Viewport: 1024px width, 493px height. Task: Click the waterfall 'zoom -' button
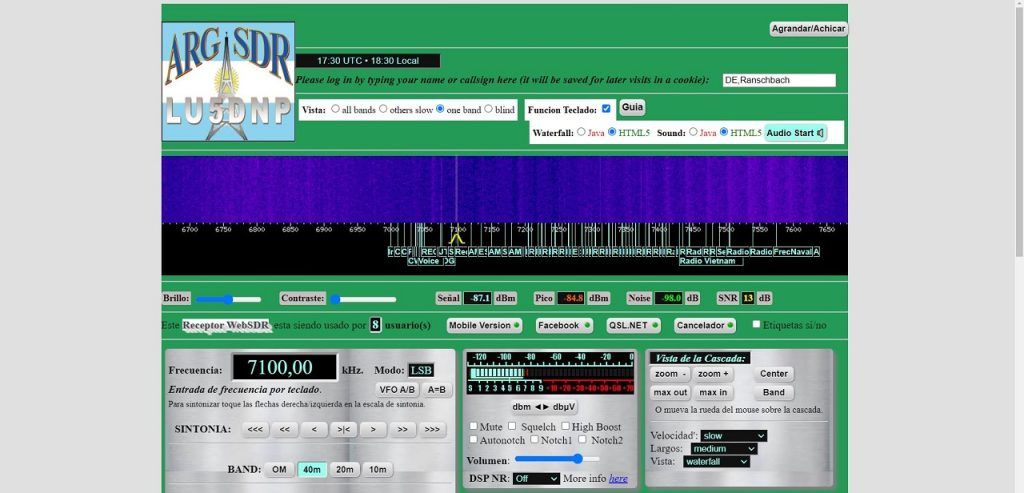click(x=671, y=374)
